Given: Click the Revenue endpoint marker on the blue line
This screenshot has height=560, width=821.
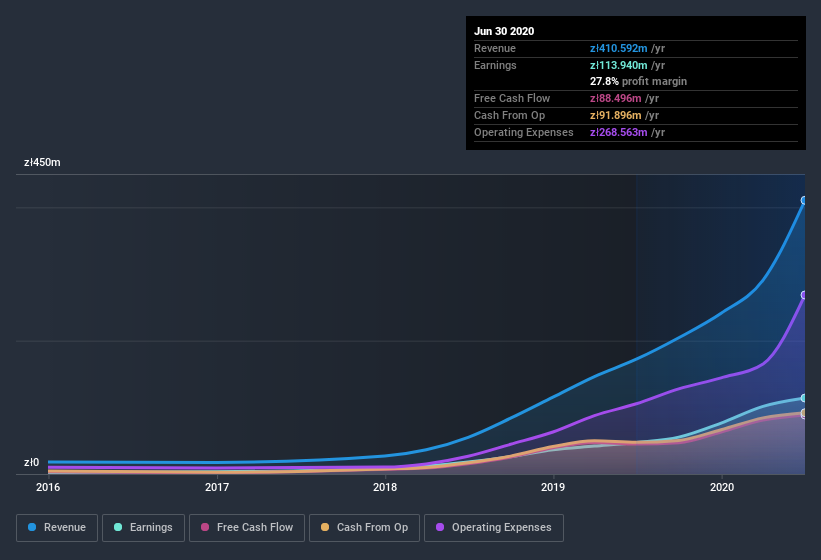Looking at the screenshot, I should click(804, 200).
